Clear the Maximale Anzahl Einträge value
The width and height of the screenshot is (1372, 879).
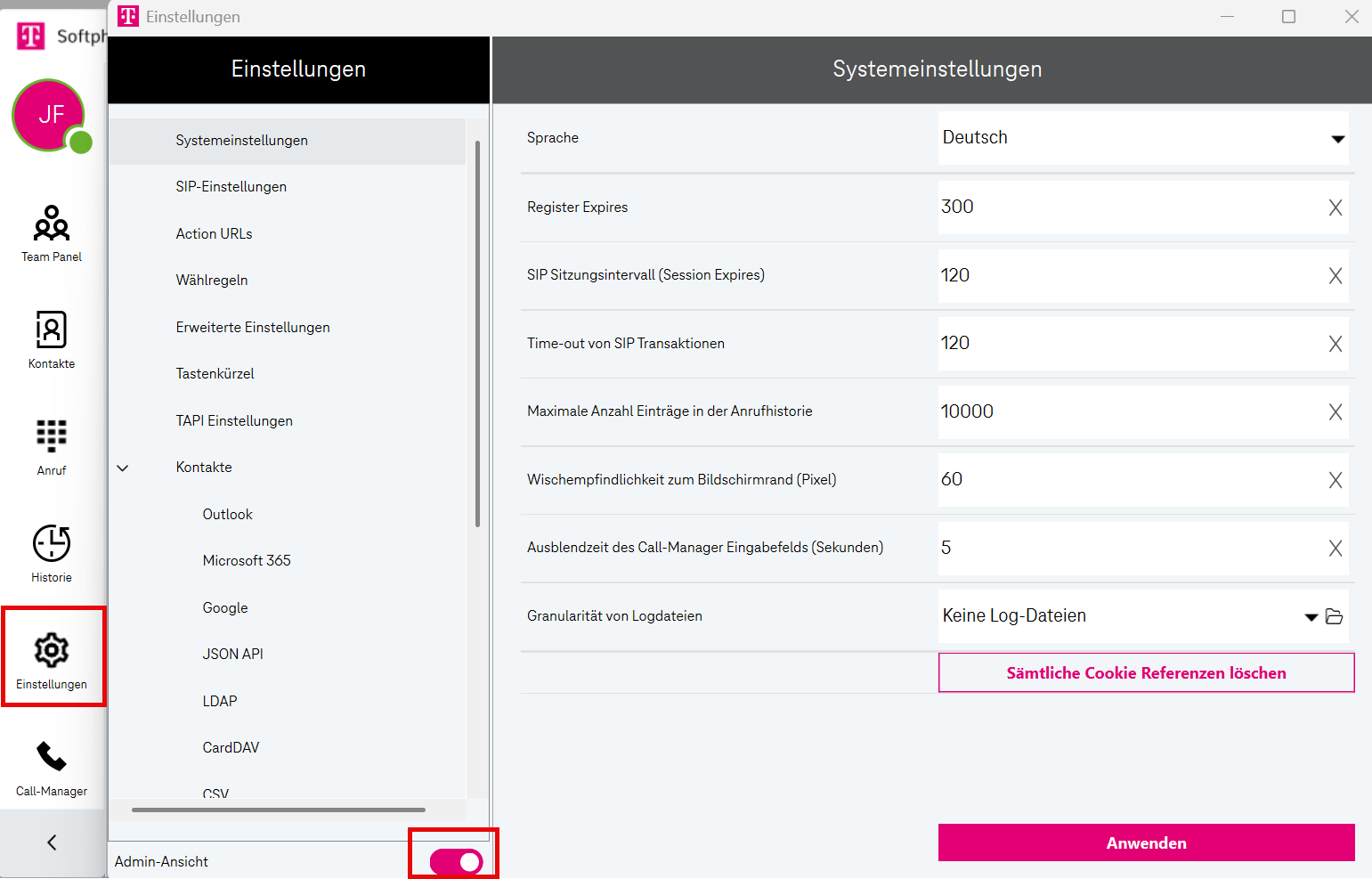click(1335, 412)
